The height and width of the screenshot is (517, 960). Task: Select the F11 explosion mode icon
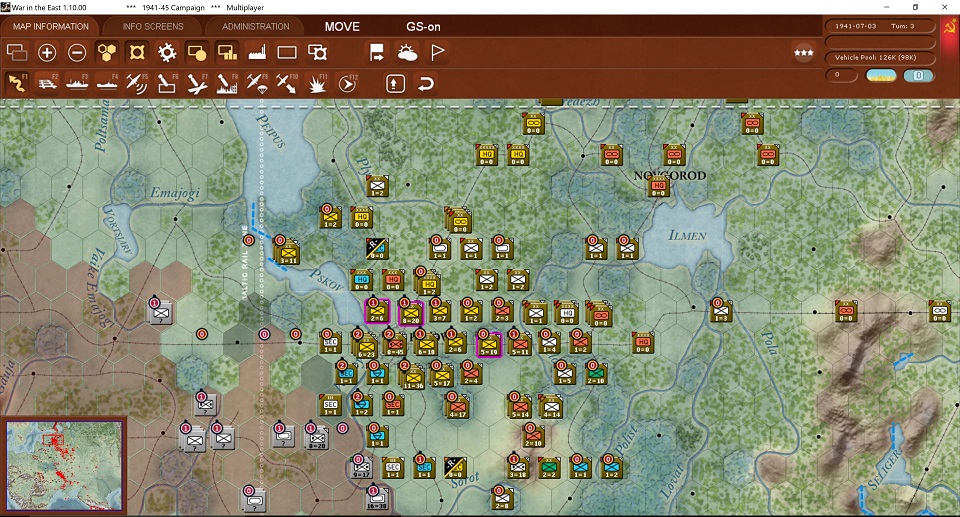(x=317, y=83)
